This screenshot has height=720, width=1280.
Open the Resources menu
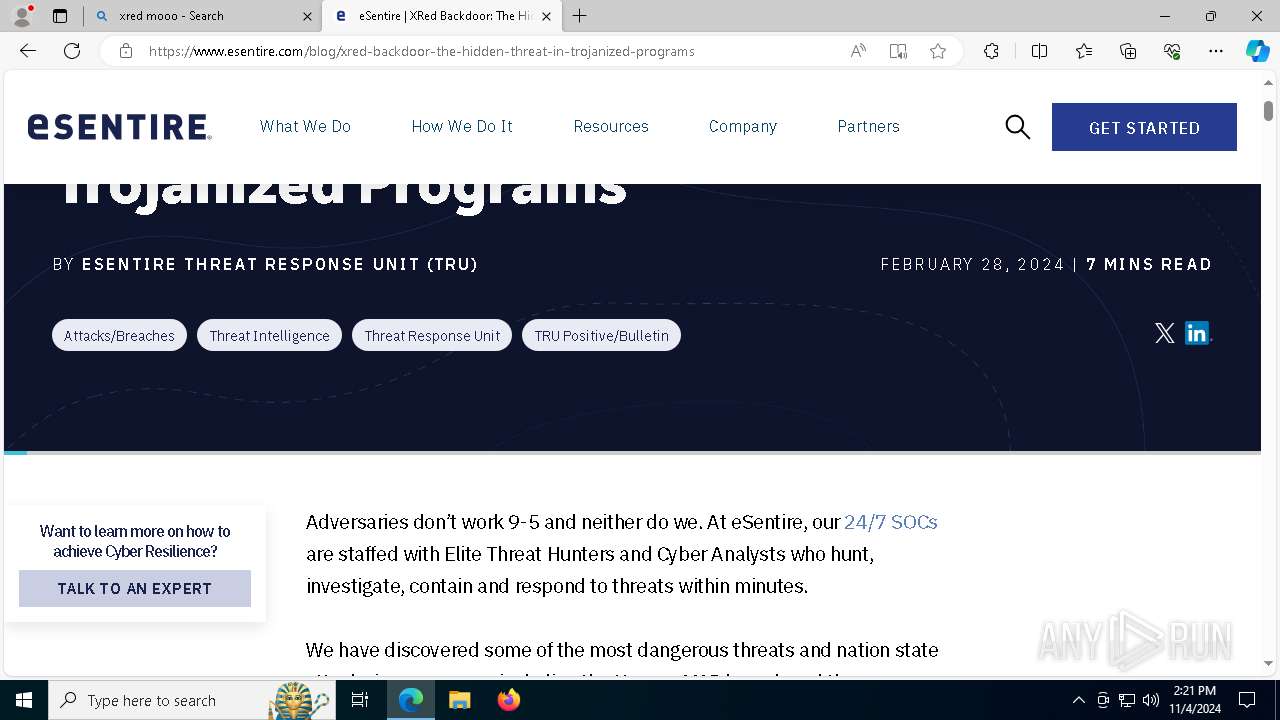click(x=611, y=126)
